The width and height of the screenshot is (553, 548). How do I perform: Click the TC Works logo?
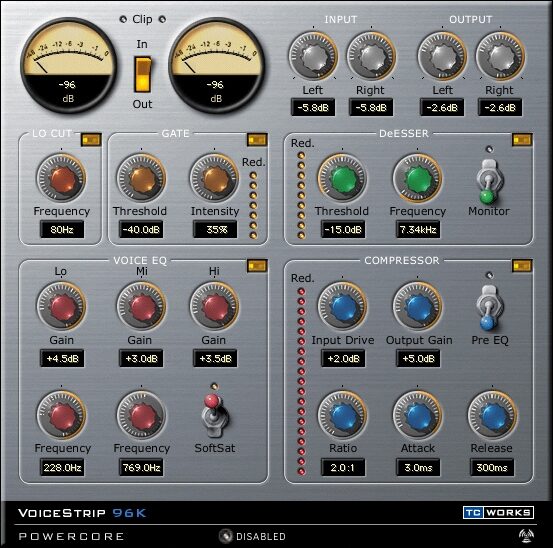coord(498,512)
